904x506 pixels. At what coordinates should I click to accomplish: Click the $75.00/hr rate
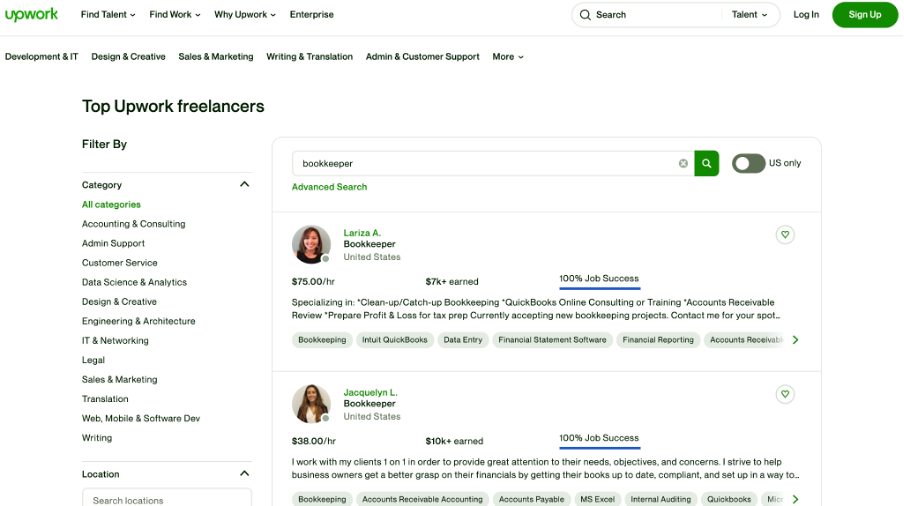tap(313, 282)
